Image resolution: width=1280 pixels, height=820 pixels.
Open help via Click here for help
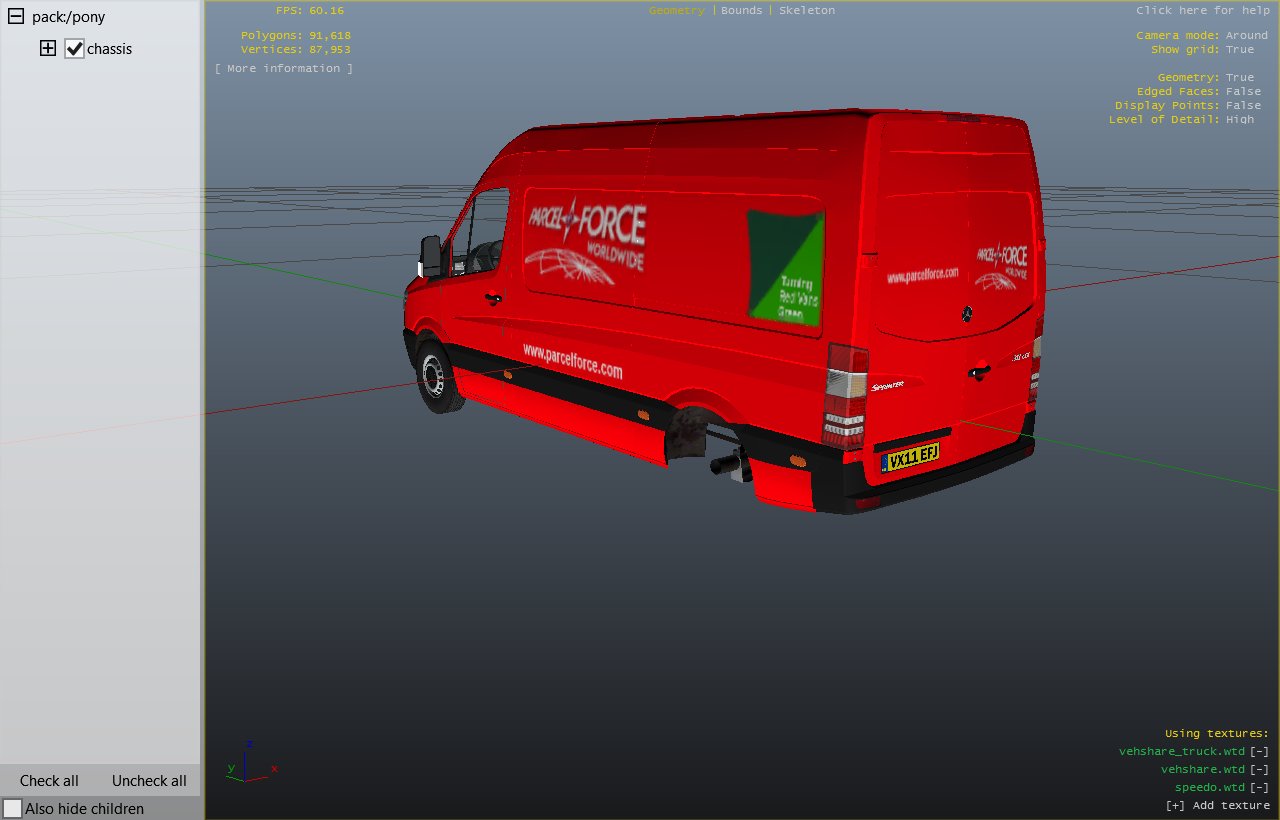1201,10
